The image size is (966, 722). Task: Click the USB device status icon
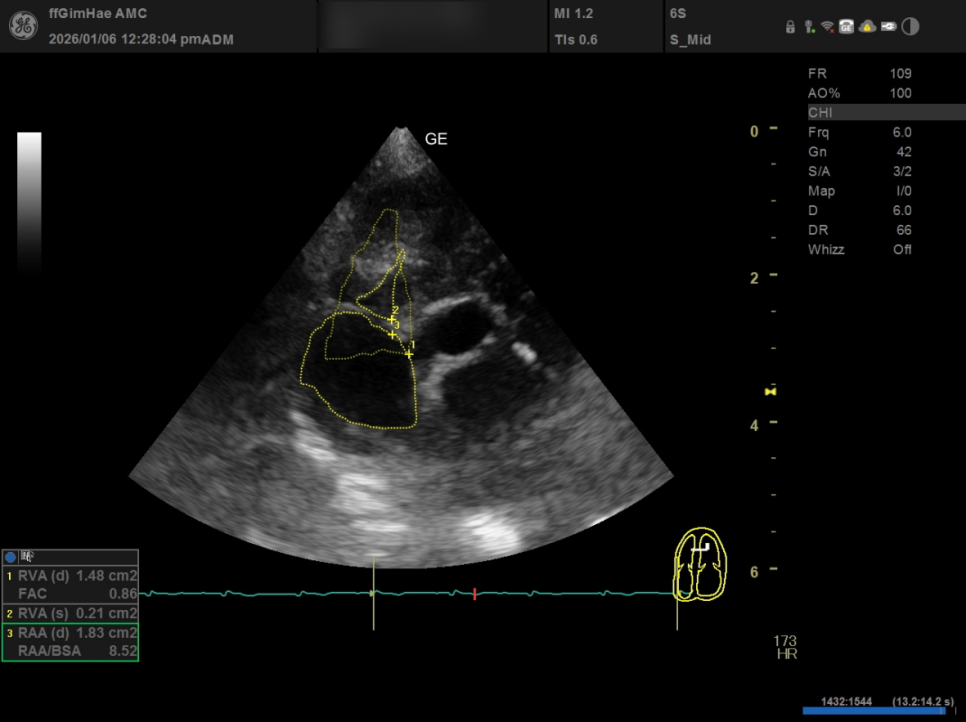click(807, 27)
